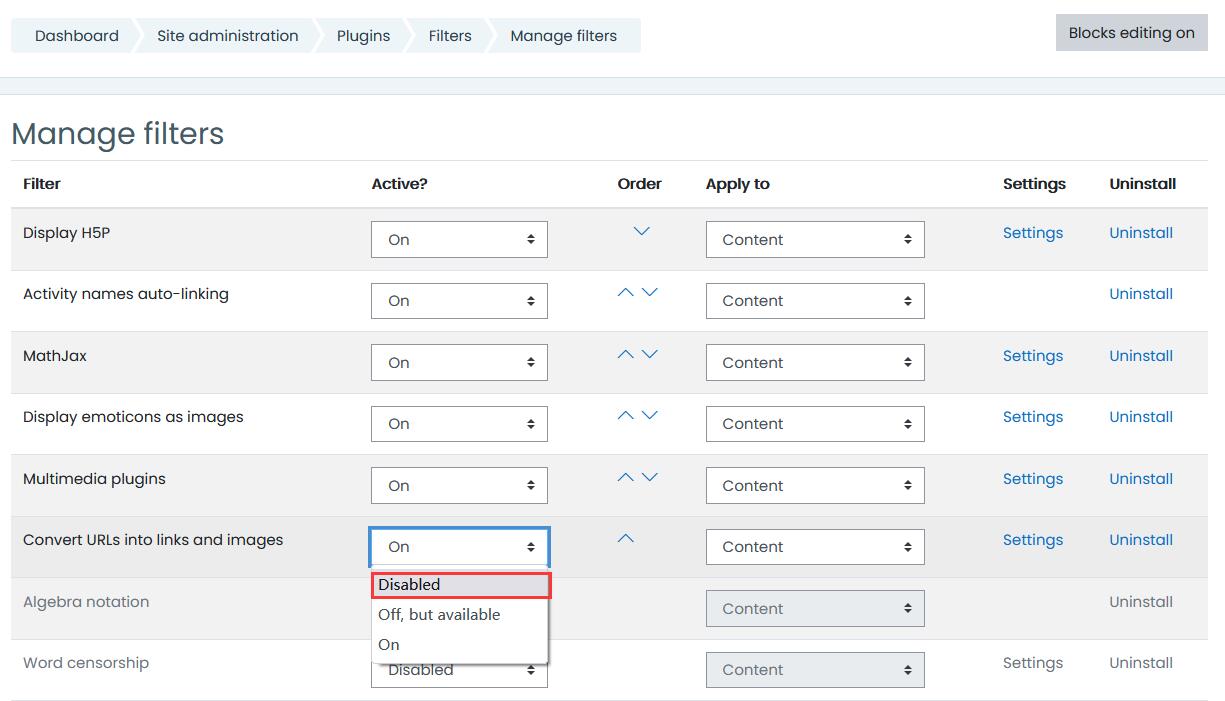Move Display H5P filter down
Image resolution: width=1225 pixels, height=701 pixels.
click(x=642, y=232)
